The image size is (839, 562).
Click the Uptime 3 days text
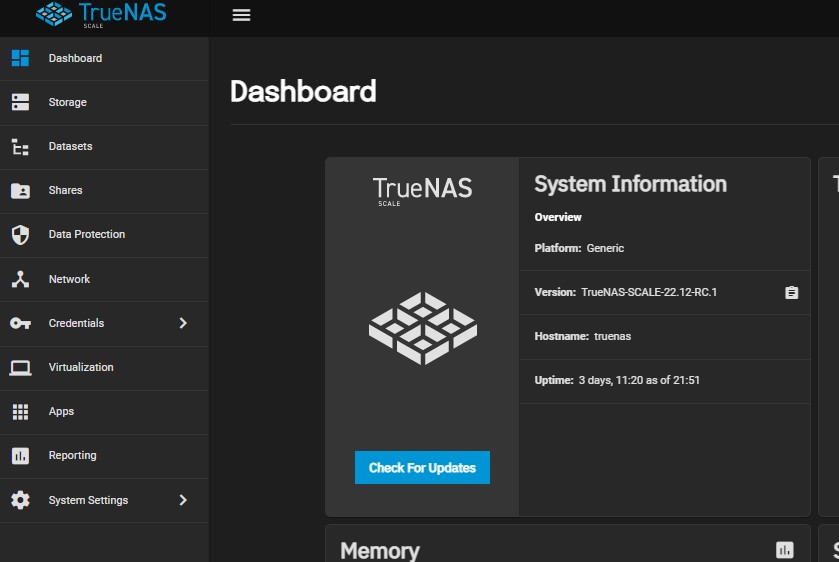tap(616, 380)
